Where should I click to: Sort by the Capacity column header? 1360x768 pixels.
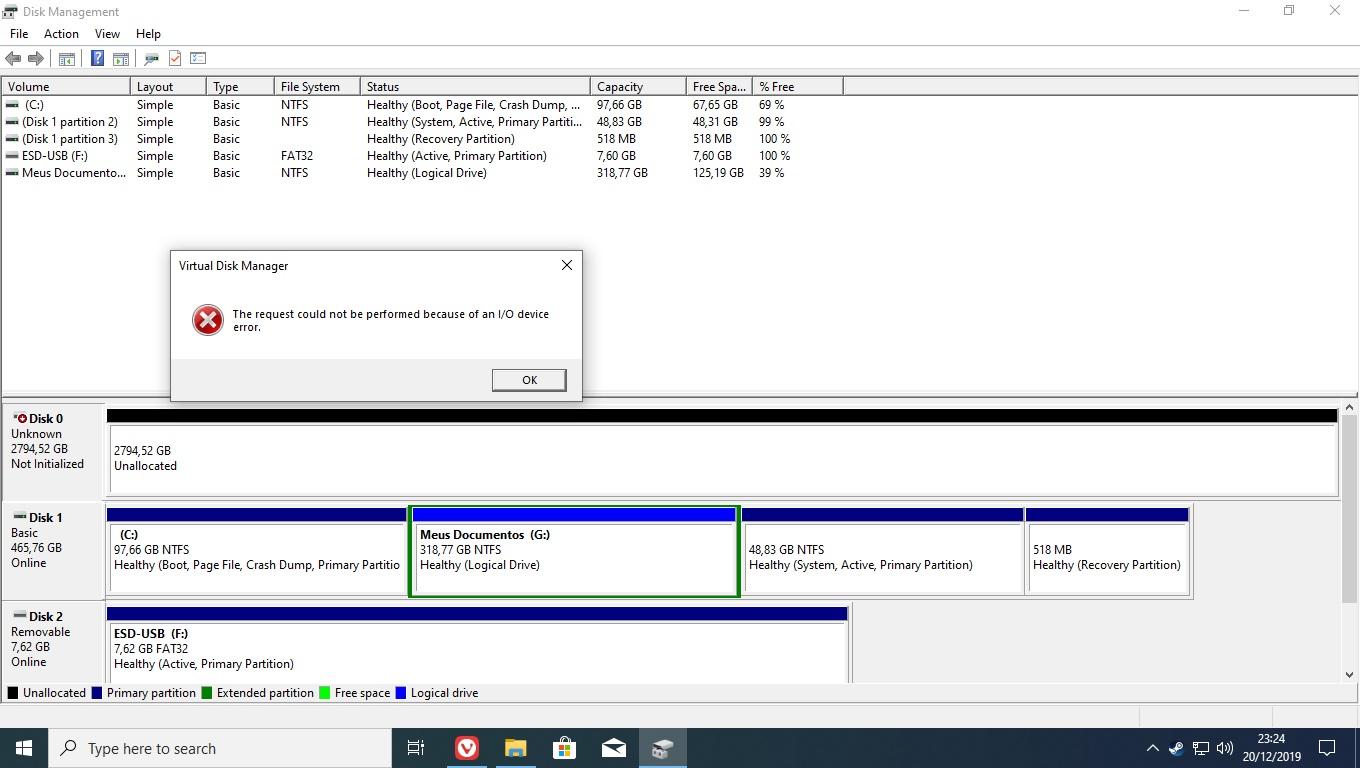(x=638, y=87)
